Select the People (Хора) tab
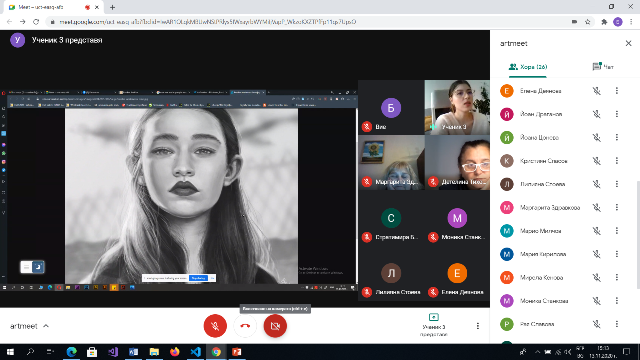This screenshot has width=640, height=360. pos(528,67)
